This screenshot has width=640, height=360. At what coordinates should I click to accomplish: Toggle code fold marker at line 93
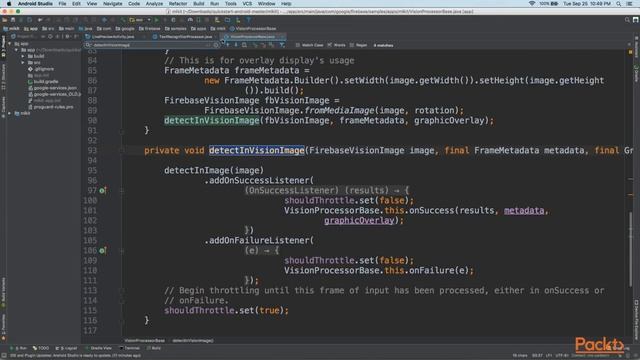[122, 150]
